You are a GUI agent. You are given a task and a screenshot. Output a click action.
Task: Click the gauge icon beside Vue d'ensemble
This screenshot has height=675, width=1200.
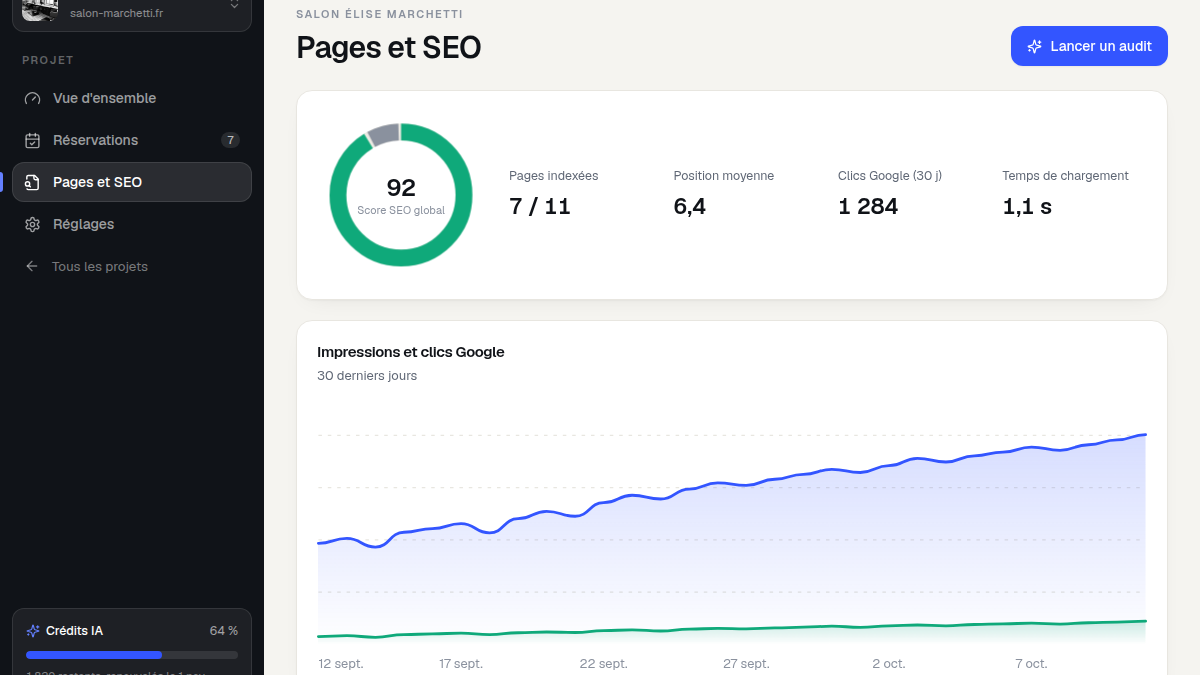(x=33, y=98)
